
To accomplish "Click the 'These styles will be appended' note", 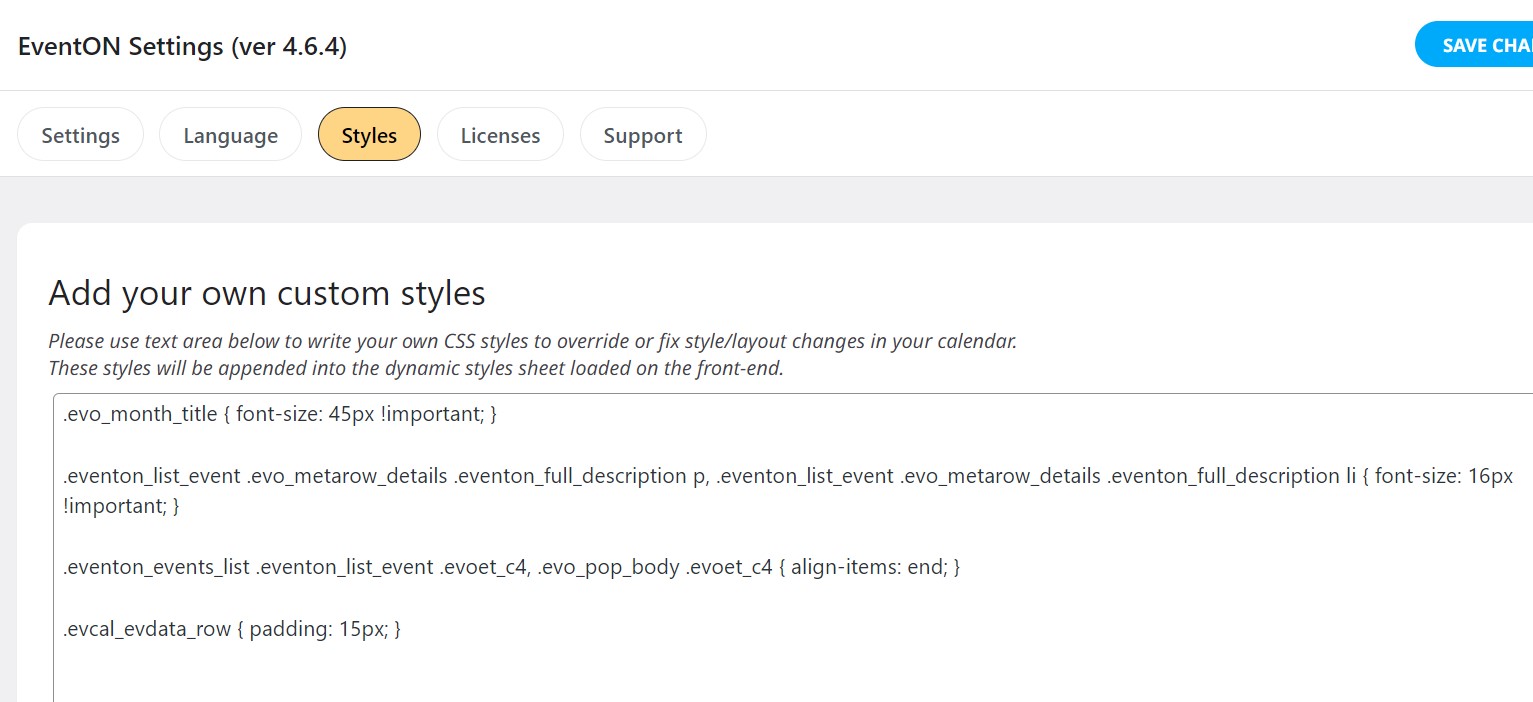I will [x=416, y=367].
